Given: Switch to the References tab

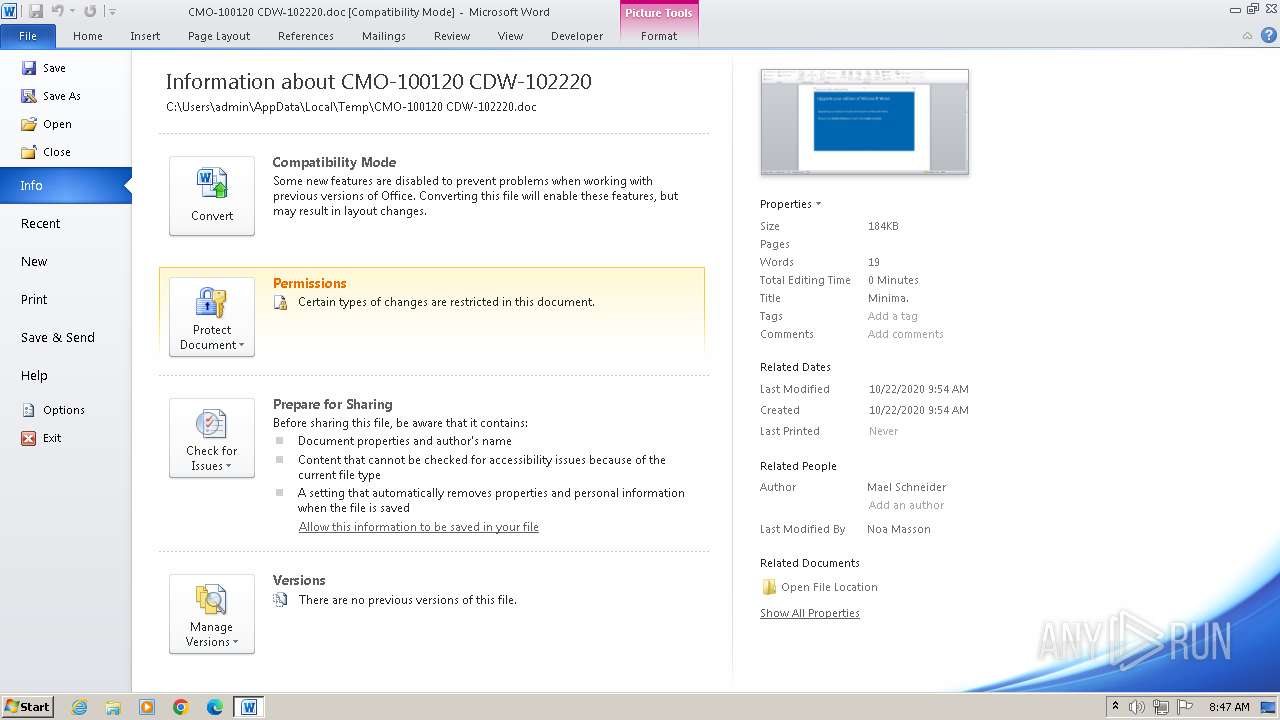Looking at the screenshot, I should click(306, 36).
